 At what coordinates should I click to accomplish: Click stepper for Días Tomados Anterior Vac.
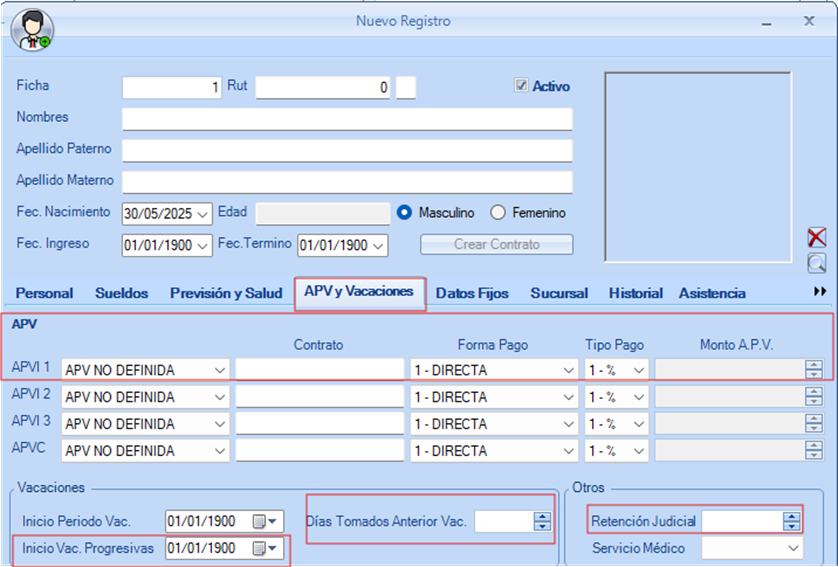[x=542, y=521]
